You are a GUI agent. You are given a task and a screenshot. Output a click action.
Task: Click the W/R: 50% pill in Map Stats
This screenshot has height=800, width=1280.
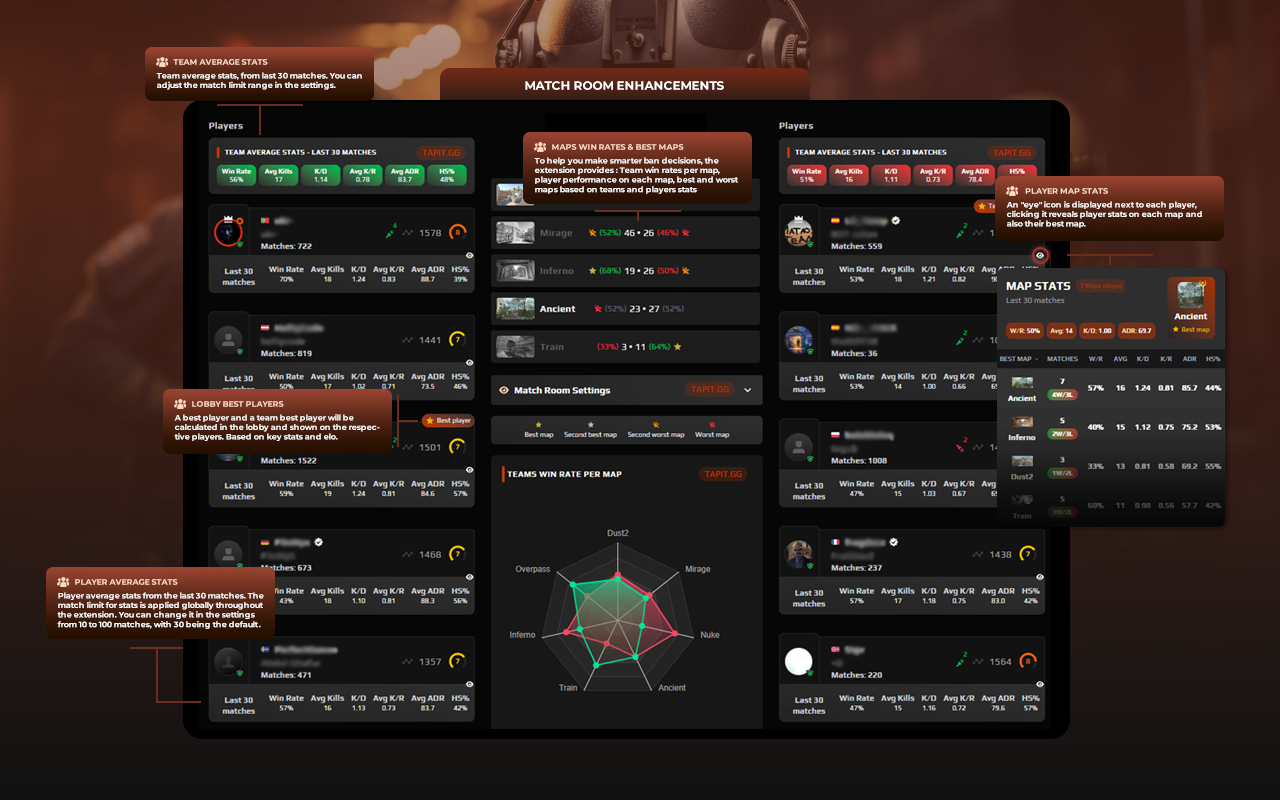tap(1025, 330)
